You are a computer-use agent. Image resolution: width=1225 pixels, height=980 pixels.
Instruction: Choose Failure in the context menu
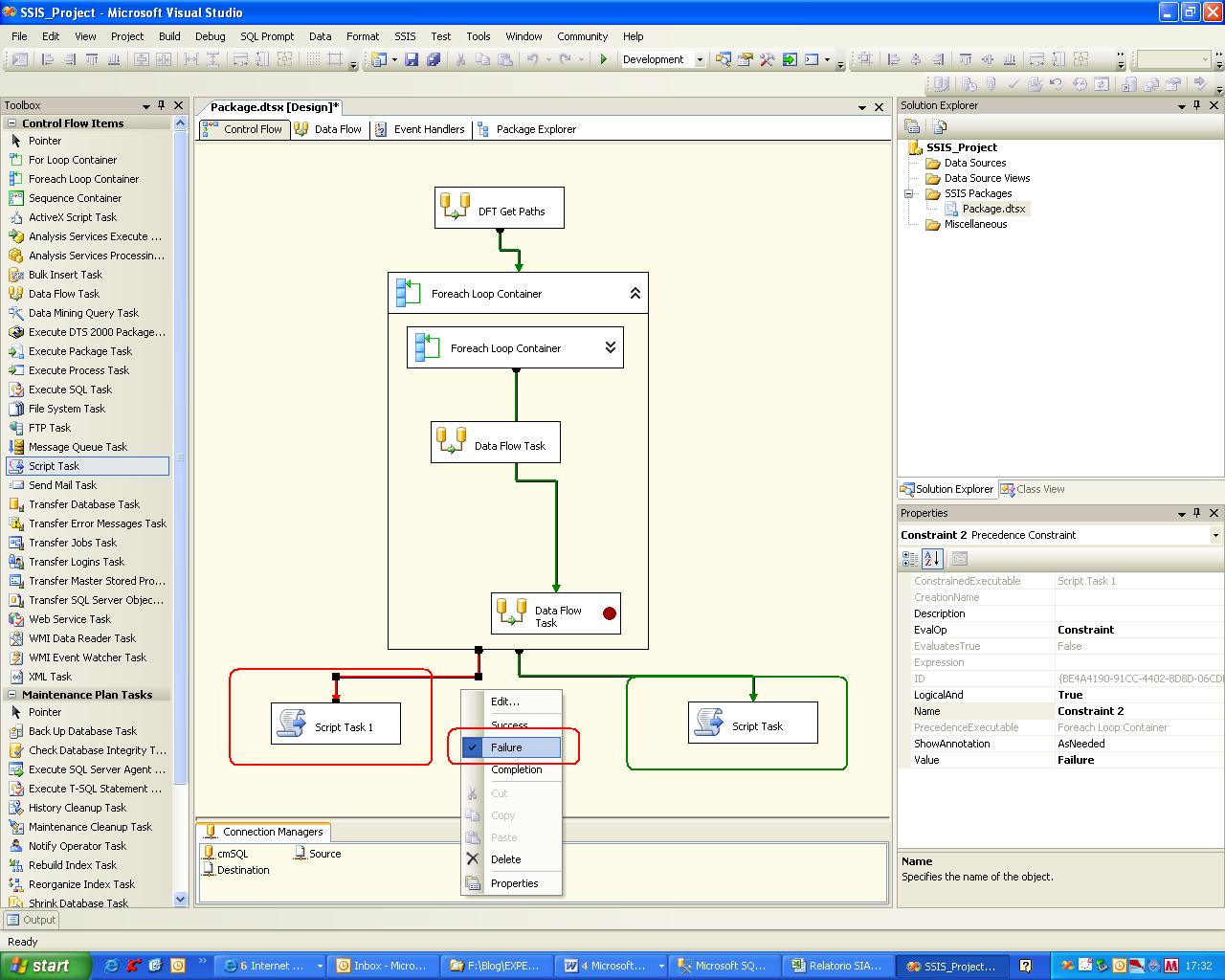tap(512, 747)
